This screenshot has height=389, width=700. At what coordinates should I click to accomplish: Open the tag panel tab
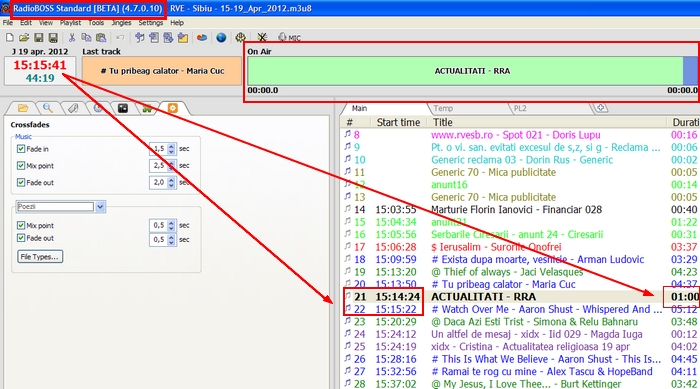tap(73, 108)
